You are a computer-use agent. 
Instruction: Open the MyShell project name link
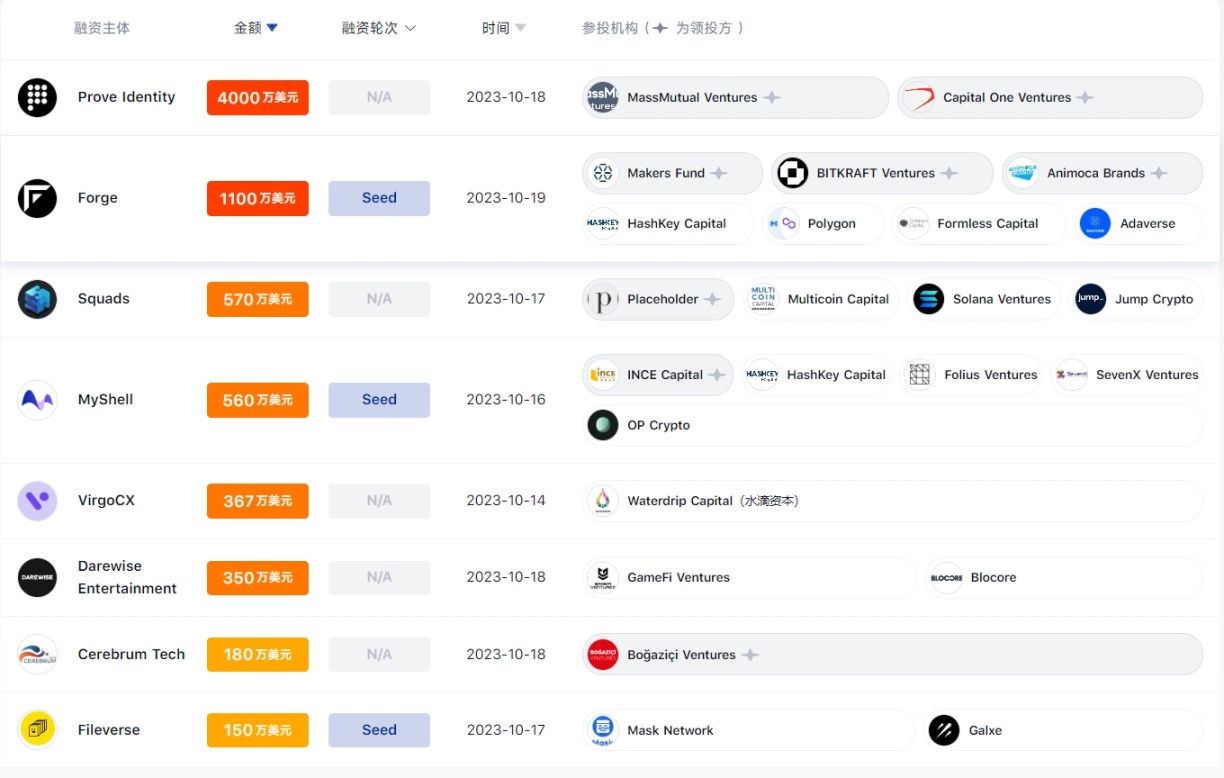[x=106, y=400]
